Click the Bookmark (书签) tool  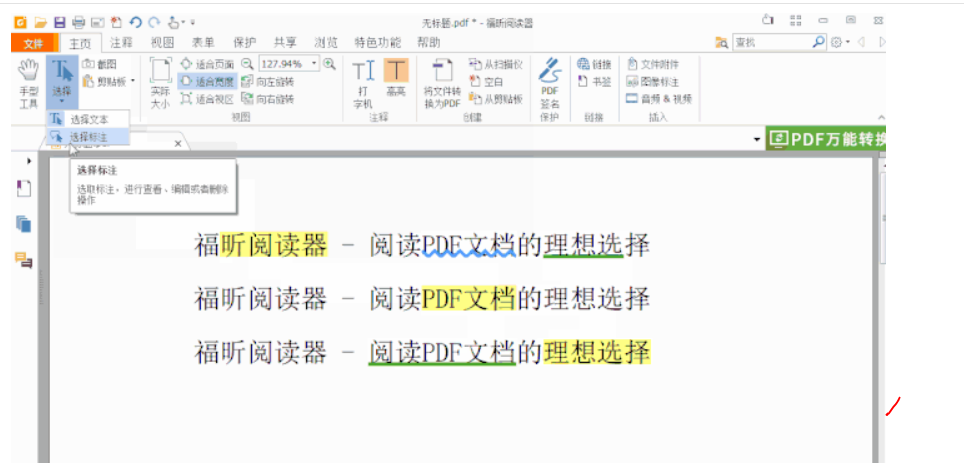595,81
